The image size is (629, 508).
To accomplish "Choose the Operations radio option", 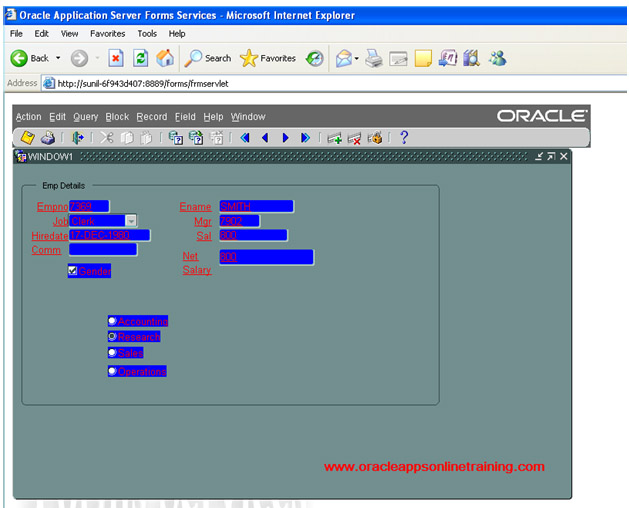I will click(x=112, y=371).
